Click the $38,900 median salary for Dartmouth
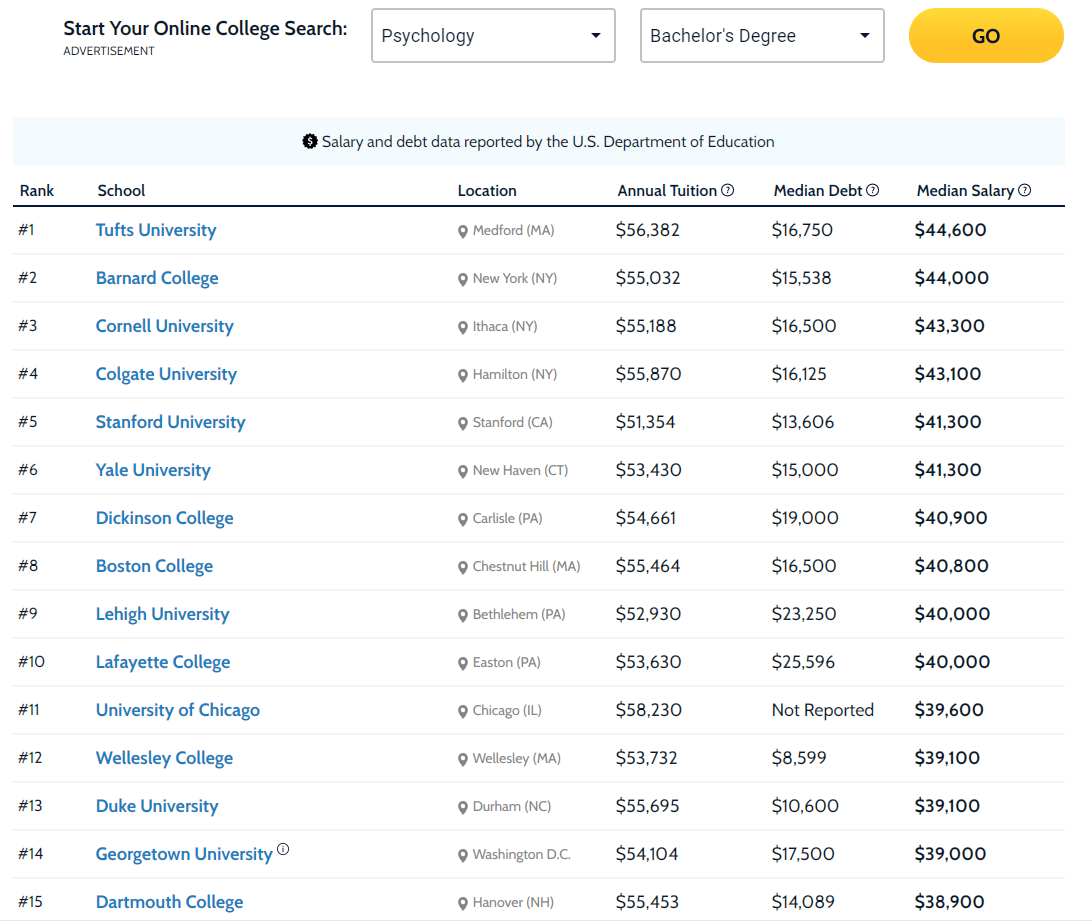Viewport: 1092px width, 922px height. tap(949, 903)
